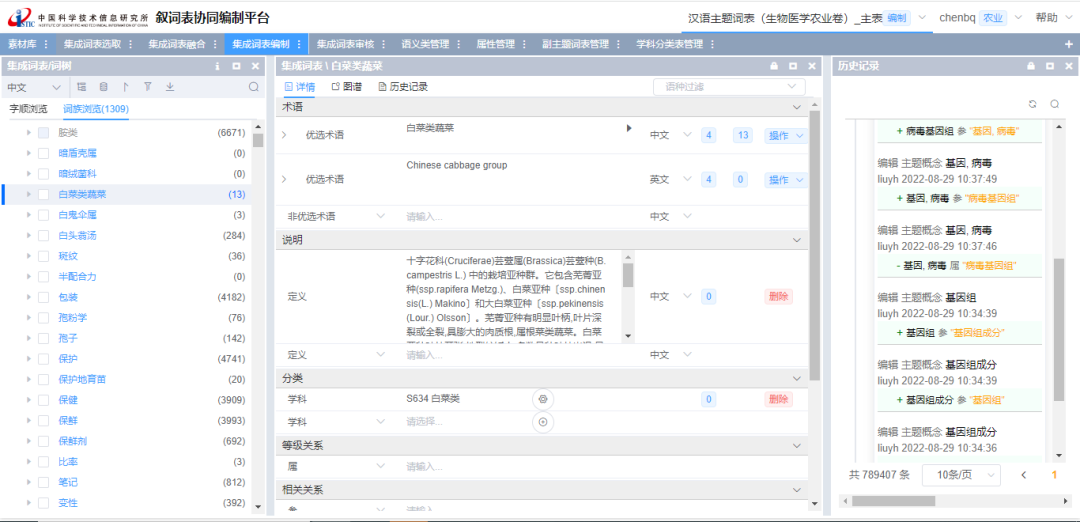Click the tree structure icon in left toolbar
The height and width of the screenshot is (522, 1080).
(81, 87)
